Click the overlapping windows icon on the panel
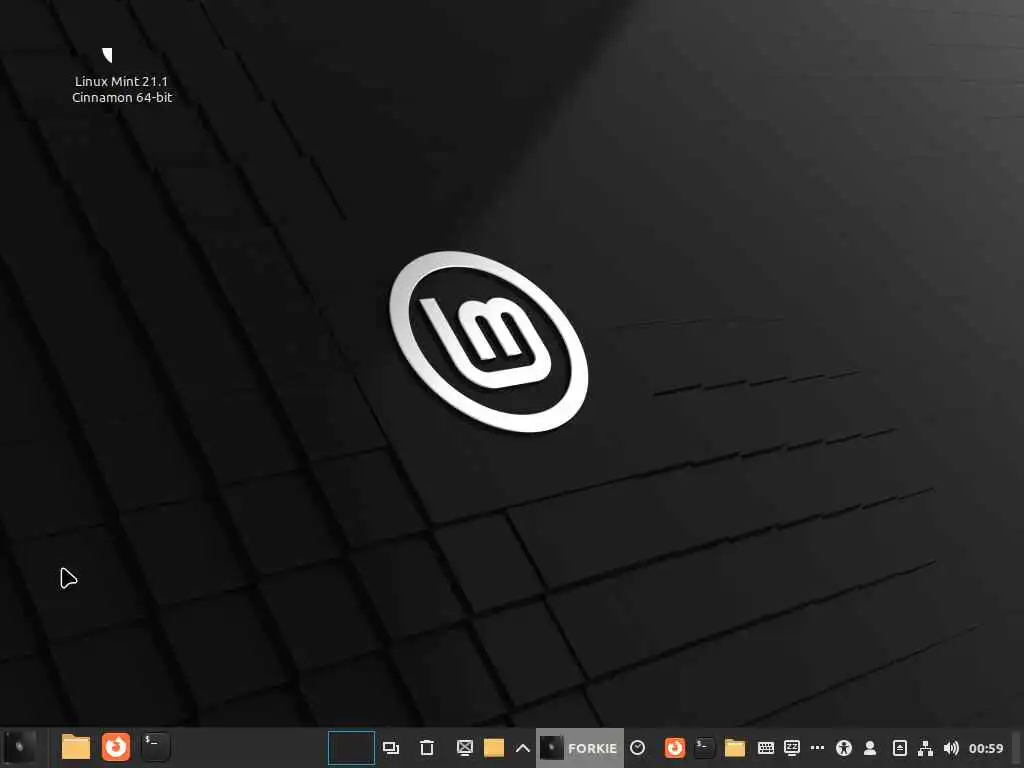Viewport: 1024px width, 768px height. pyautogui.click(x=391, y=748)
